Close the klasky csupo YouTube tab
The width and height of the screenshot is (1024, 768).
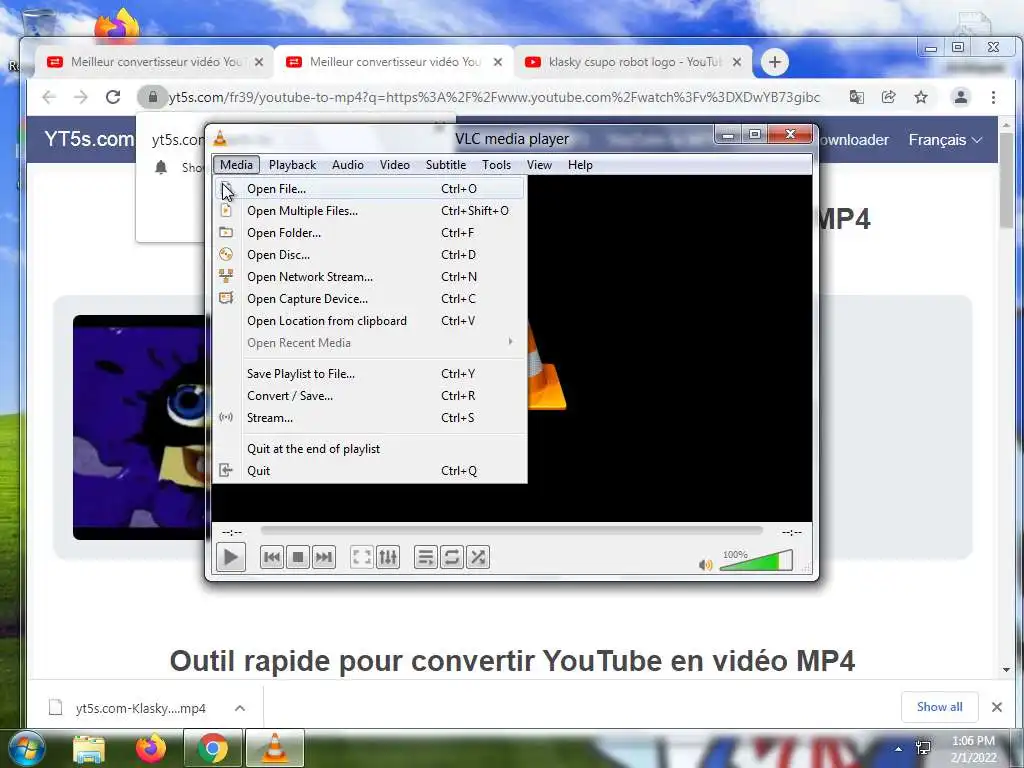point(737,62)
